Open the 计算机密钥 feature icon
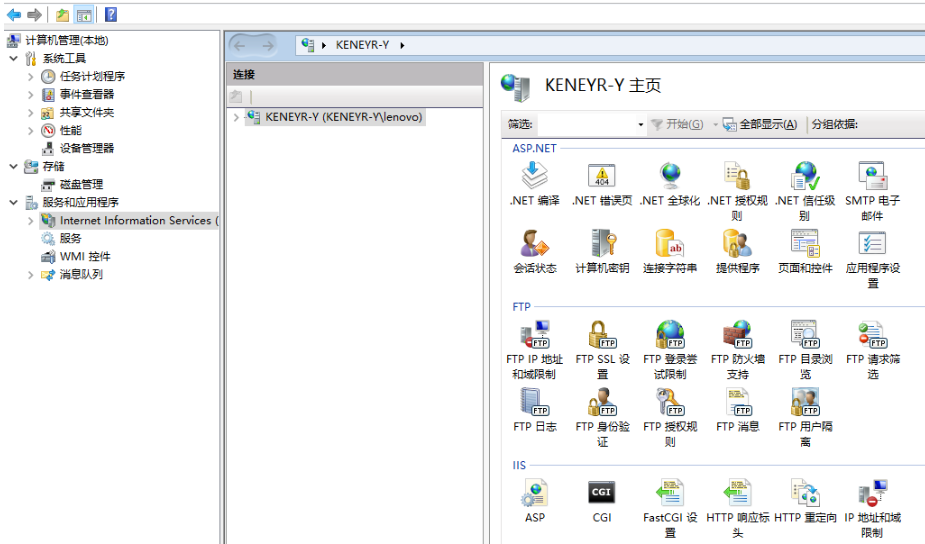 click(602, 244)
